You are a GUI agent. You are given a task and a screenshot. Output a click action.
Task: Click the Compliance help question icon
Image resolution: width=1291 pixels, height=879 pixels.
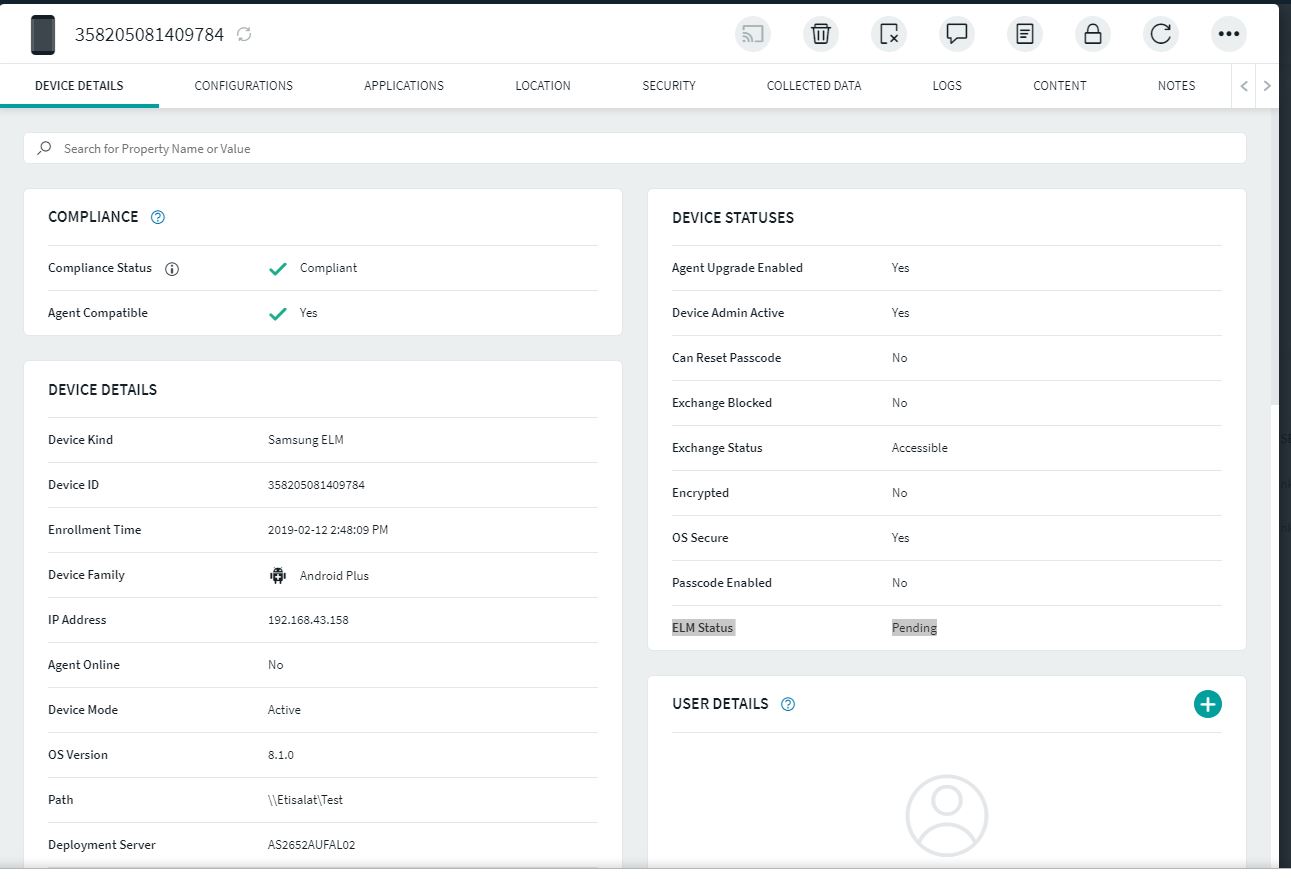coord(157,217)
